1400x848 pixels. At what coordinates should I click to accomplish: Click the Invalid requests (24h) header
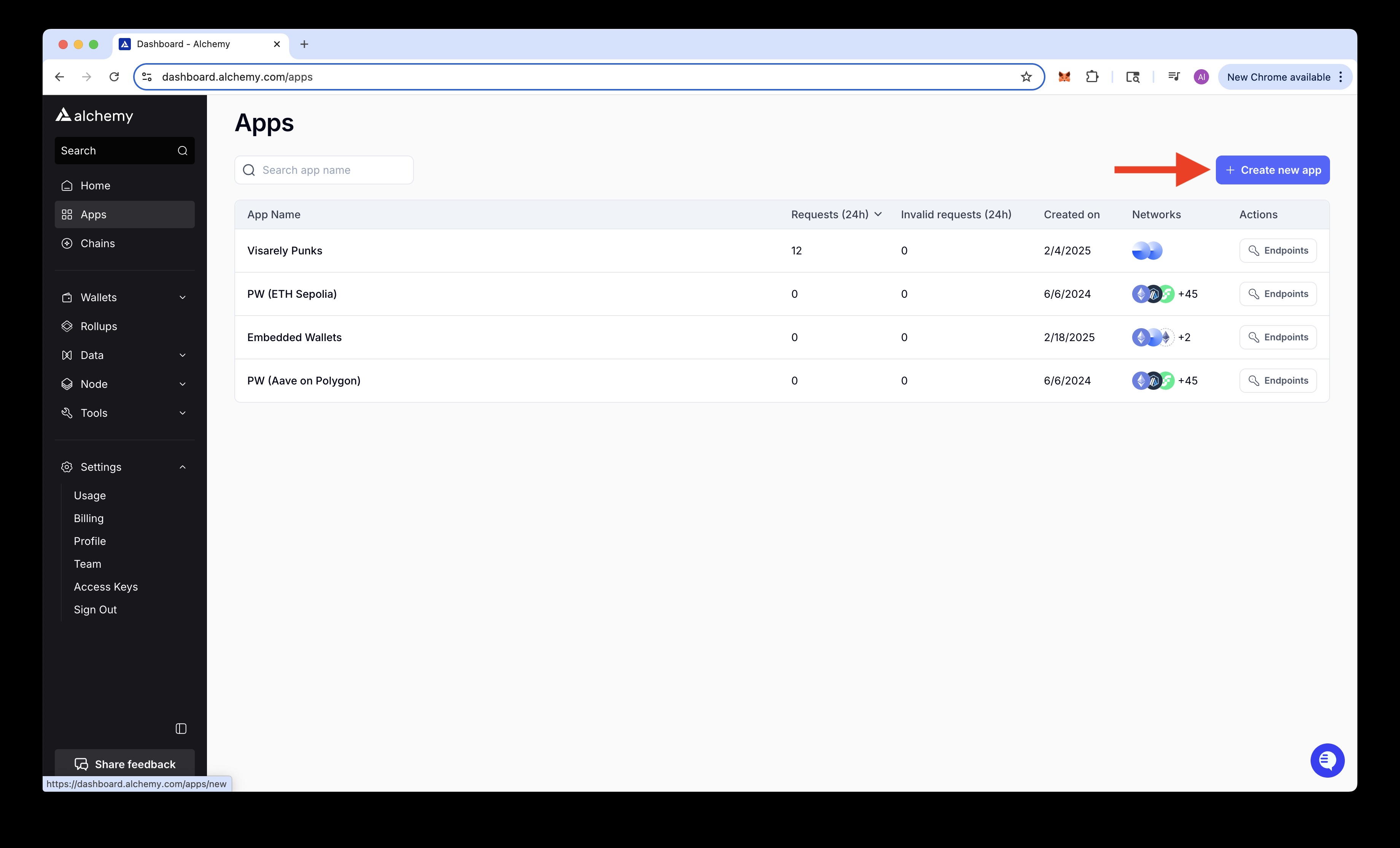(x=956, y=214)
